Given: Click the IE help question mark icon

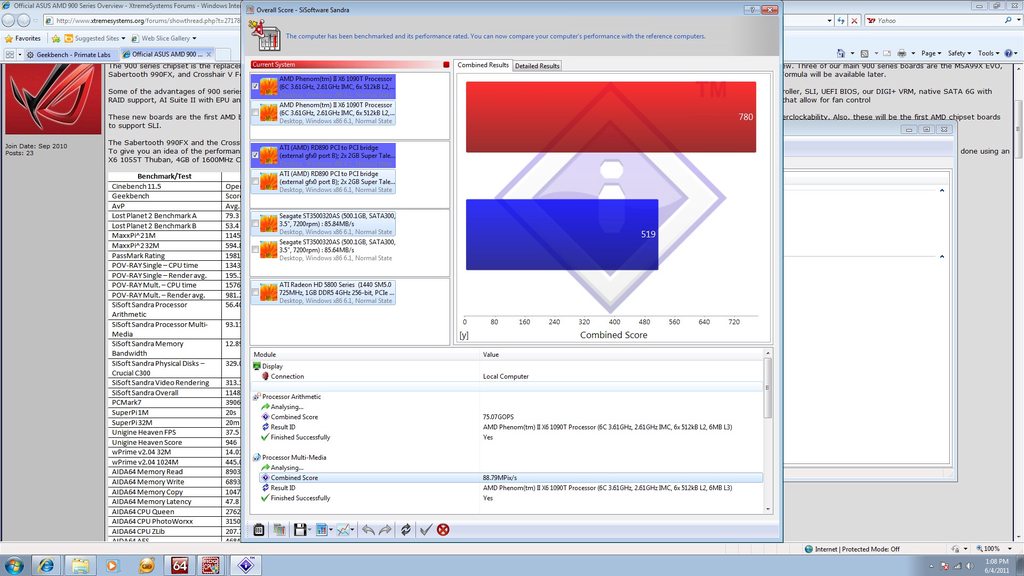Looking at the screenshot, I should tap(1008, 54).
